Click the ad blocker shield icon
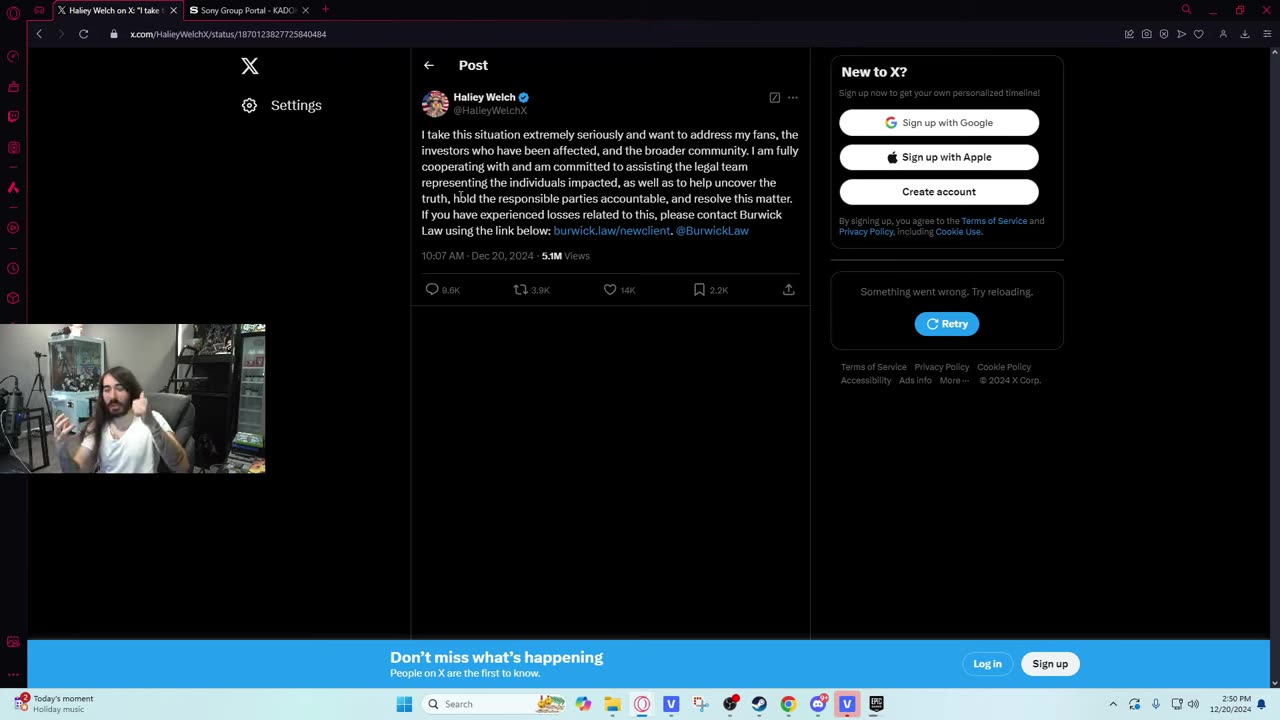This screenshot has height=720, width=1280. pos(1164,34)
